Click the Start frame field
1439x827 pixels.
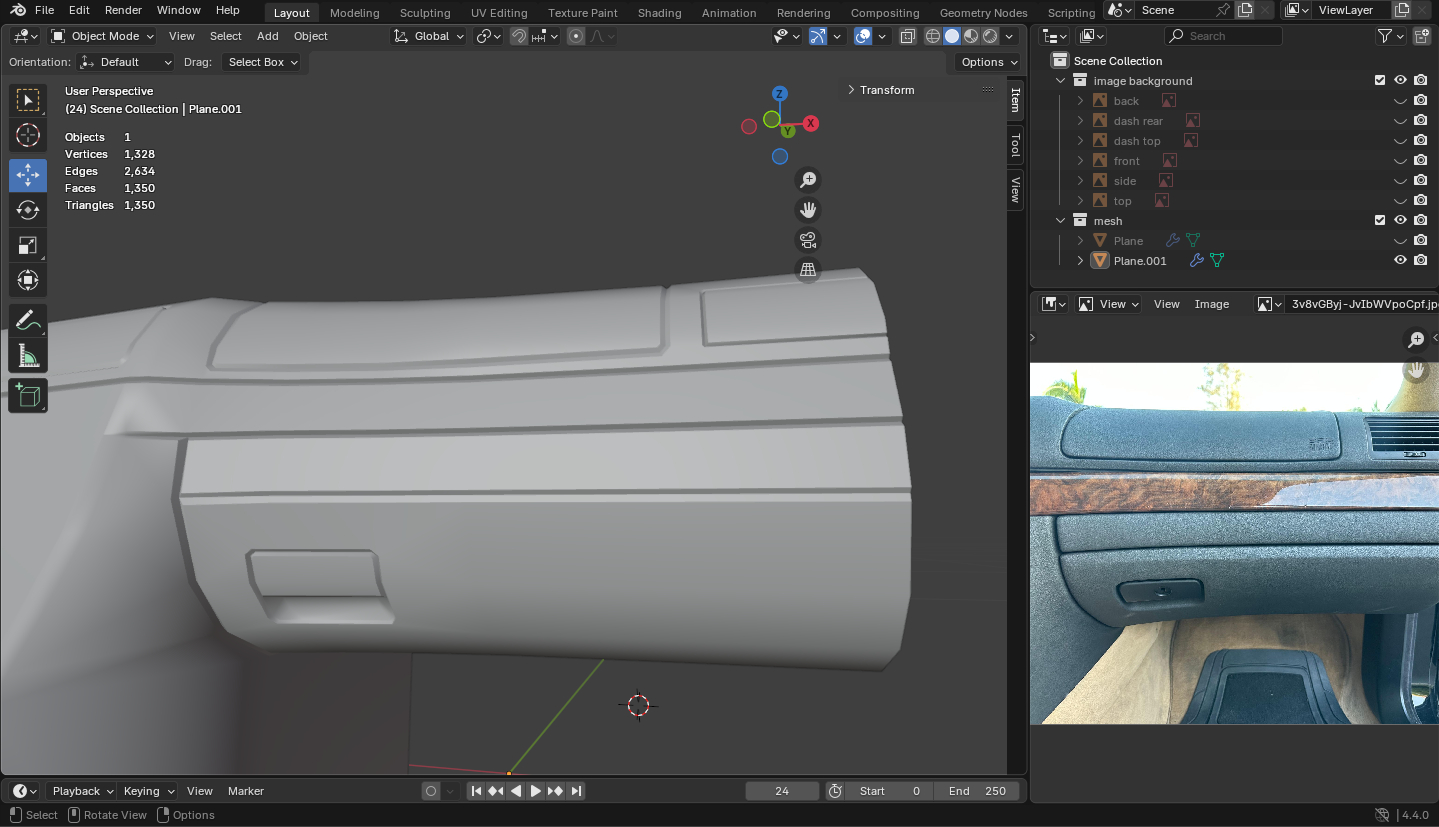pyautogui.click(x=889, y=791)
